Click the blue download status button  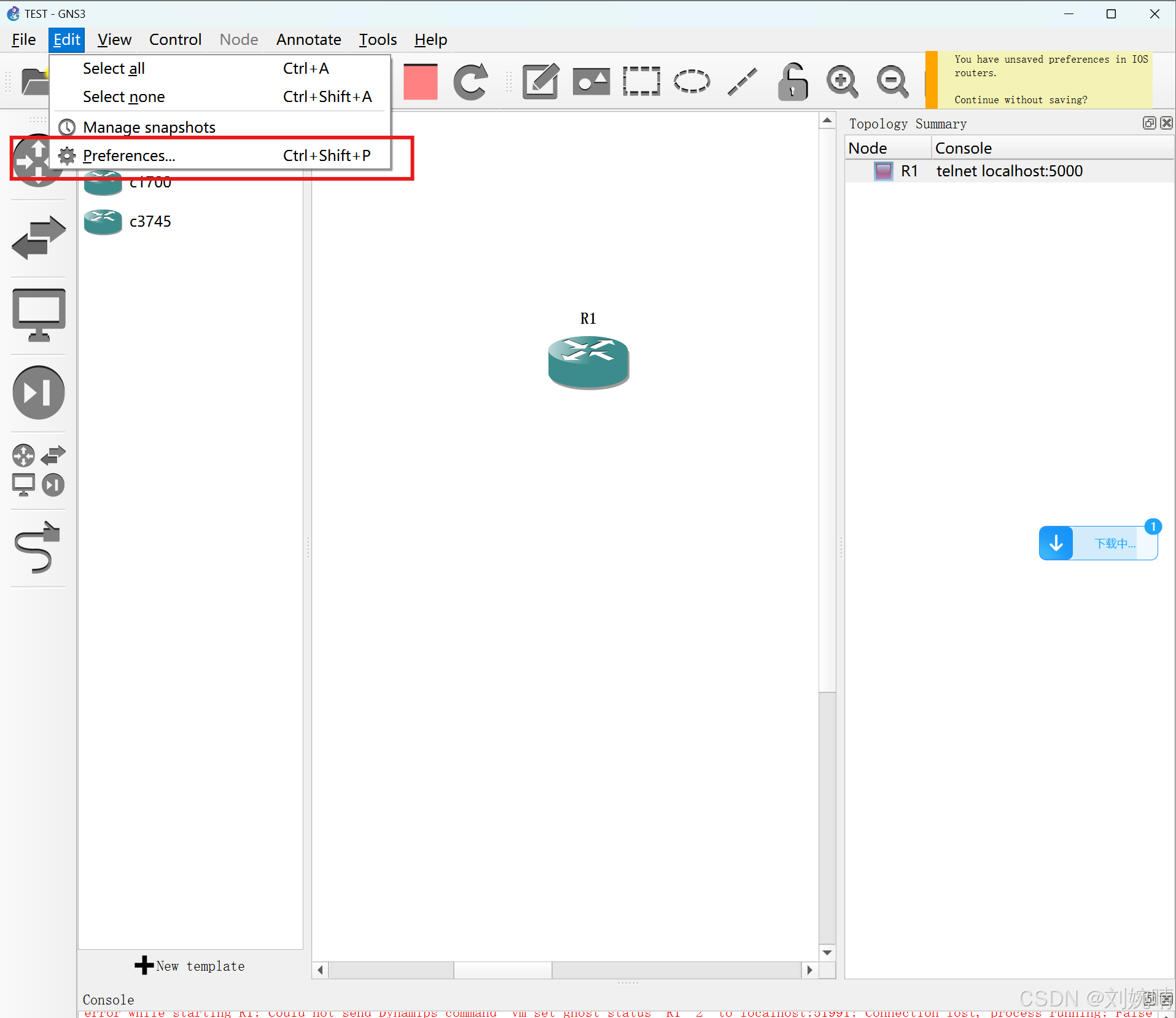click(1098, 543)
